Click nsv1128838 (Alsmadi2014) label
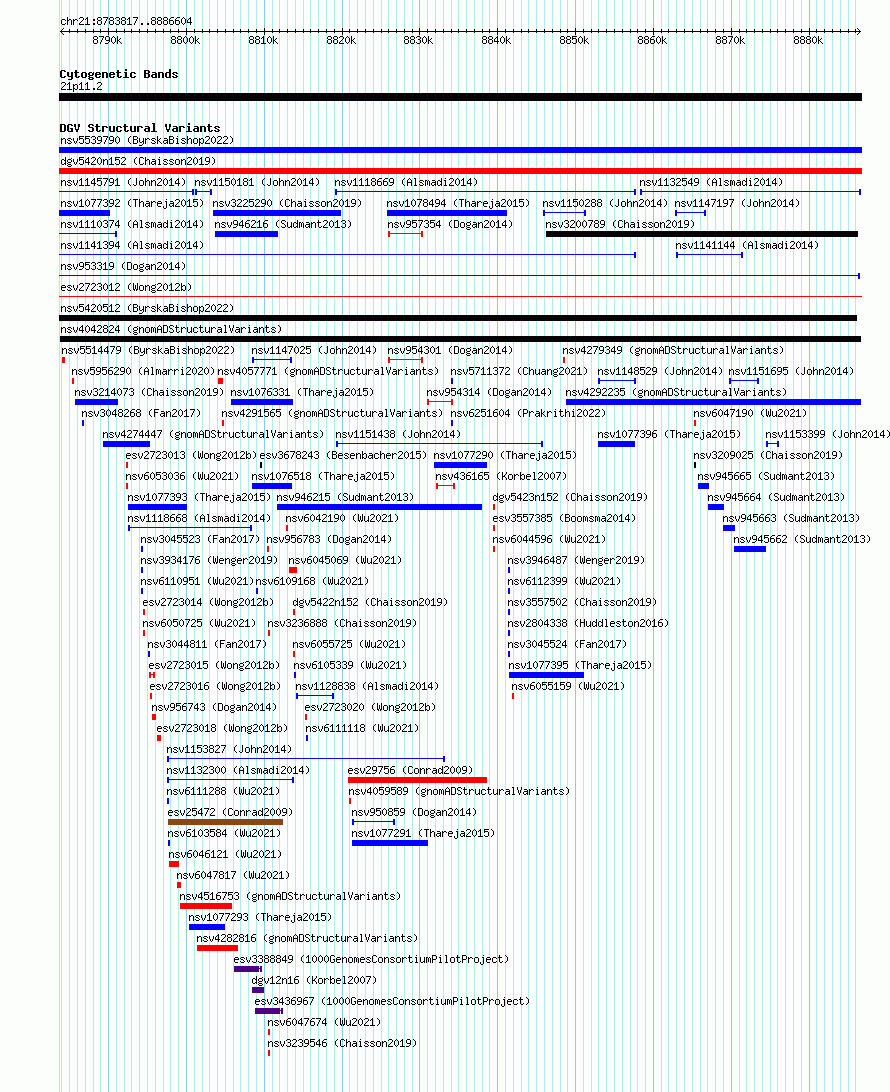This screenshot has width=890, height=1092. [367, 686]
